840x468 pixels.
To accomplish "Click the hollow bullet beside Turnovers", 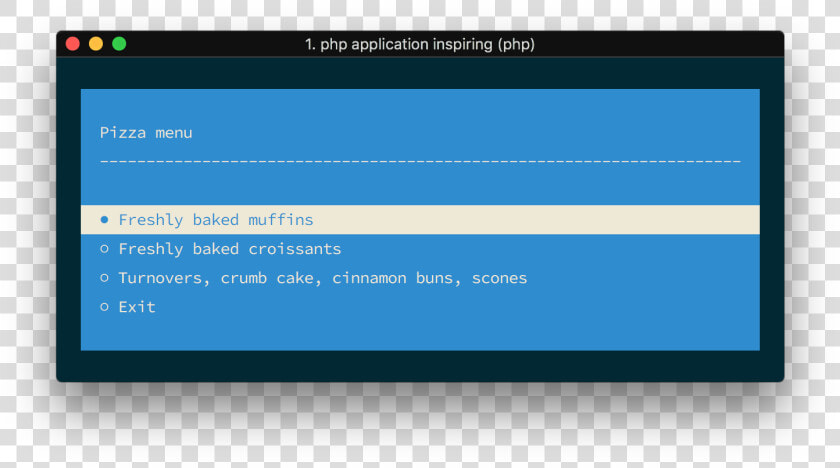I will 104,278.
